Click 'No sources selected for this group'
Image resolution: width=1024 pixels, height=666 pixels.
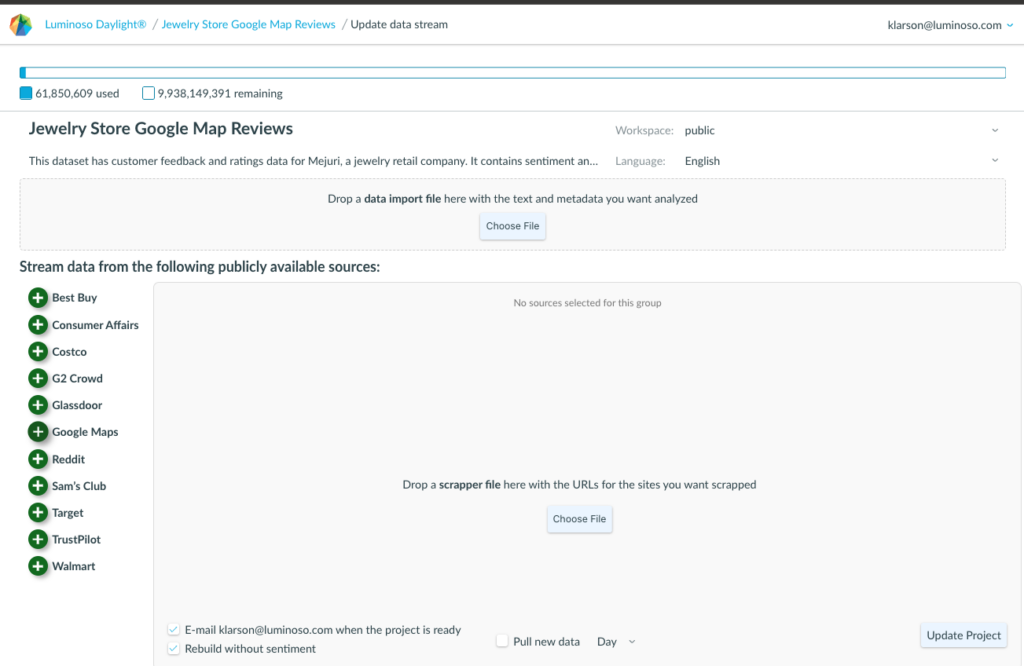pyautogui.click(x=587, y=303)
